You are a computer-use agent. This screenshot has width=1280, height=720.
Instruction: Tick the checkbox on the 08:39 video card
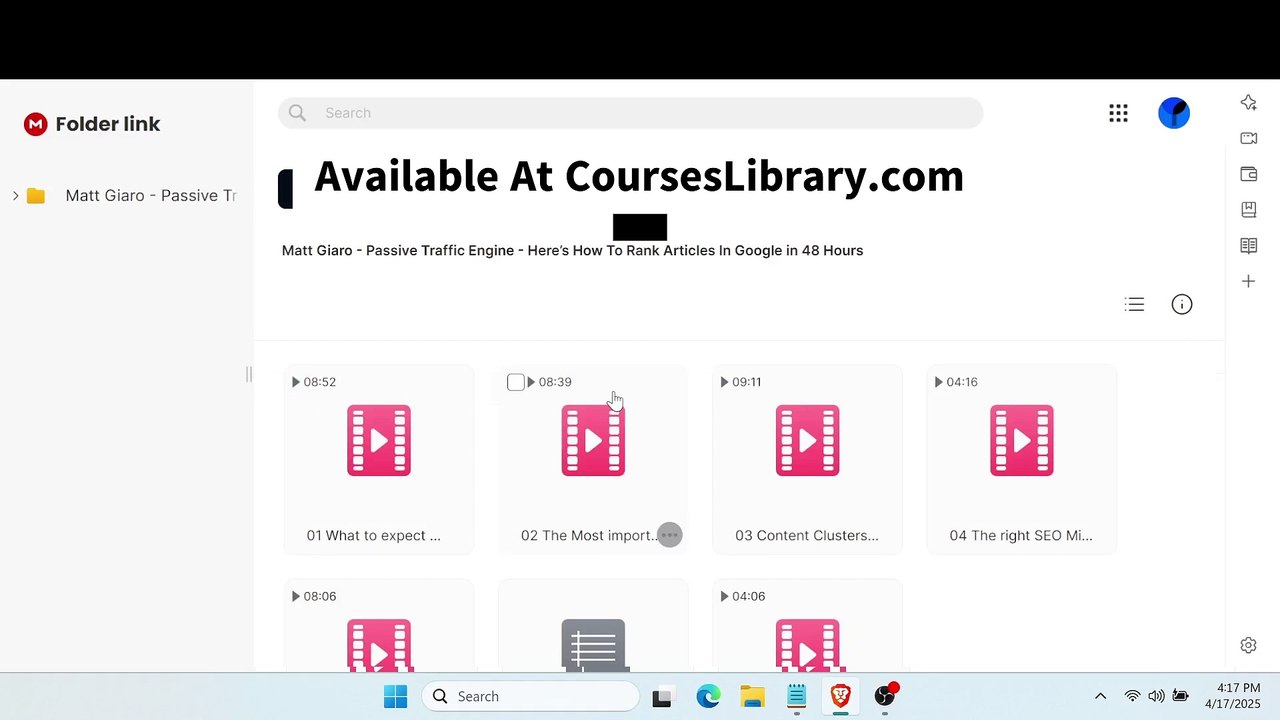tap(515, 382)
